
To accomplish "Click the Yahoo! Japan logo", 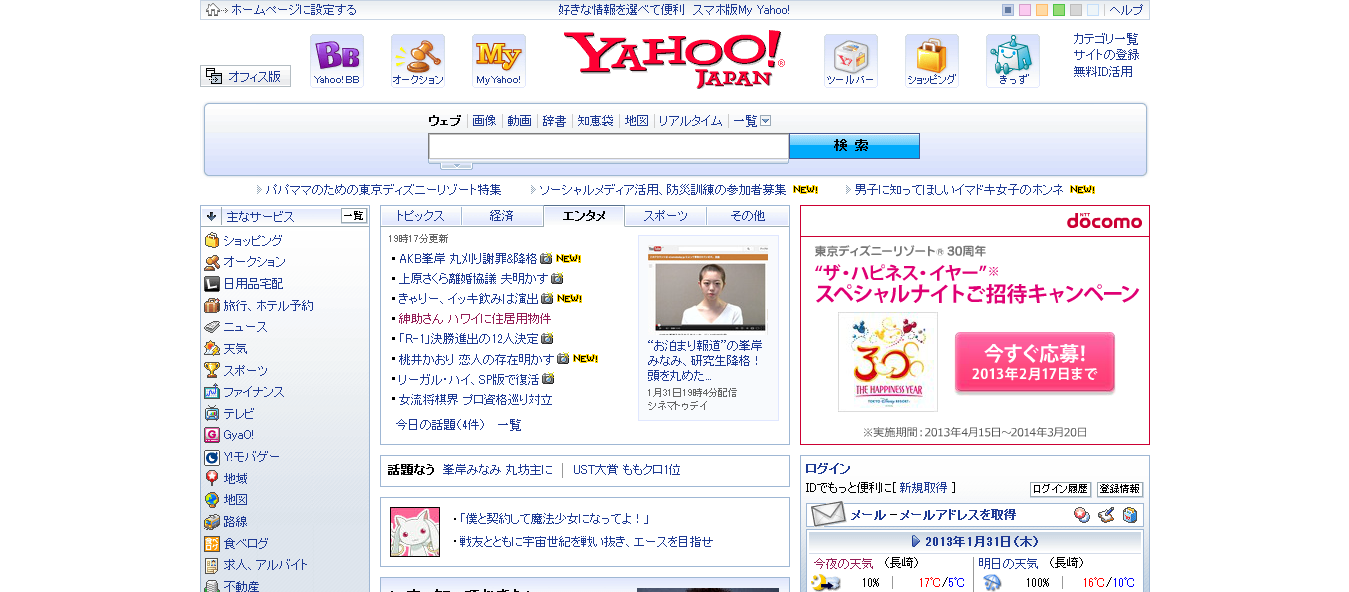I will (674, 59).
